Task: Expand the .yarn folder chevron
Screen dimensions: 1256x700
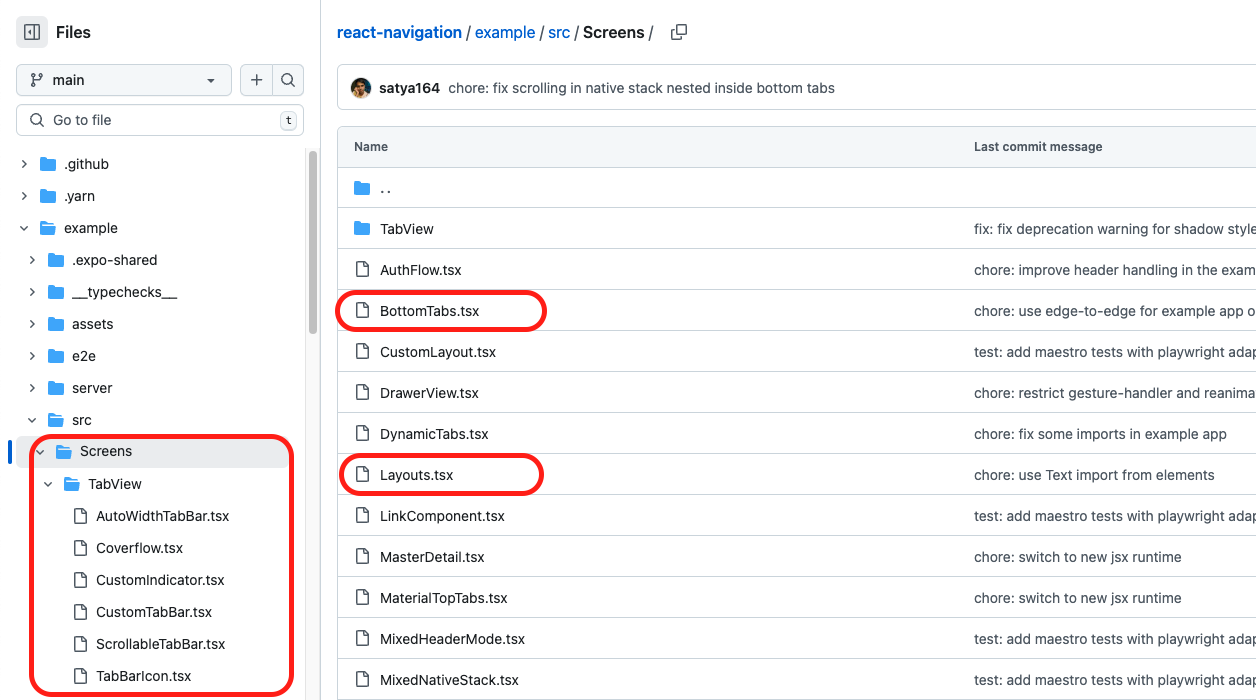Action: [24, 196]
